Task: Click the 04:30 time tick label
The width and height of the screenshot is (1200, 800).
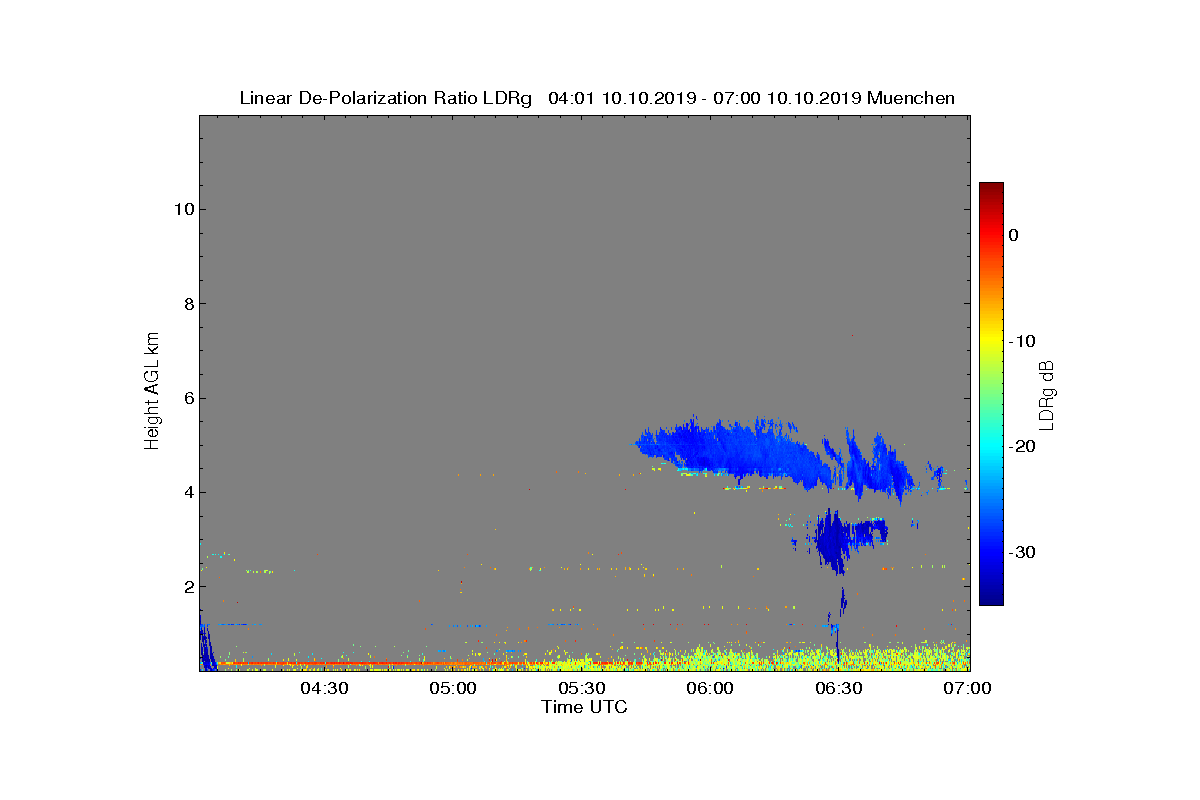Action: point(324,689)
